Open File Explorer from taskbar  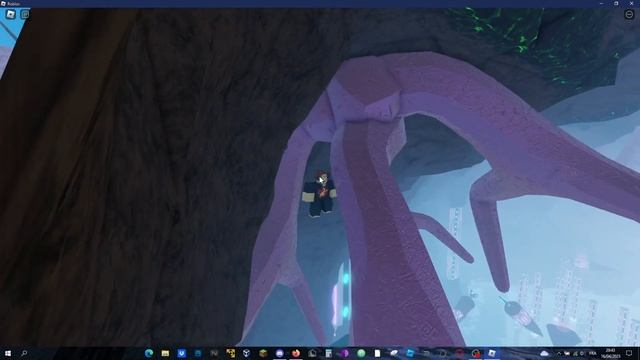tap(165, 353)
